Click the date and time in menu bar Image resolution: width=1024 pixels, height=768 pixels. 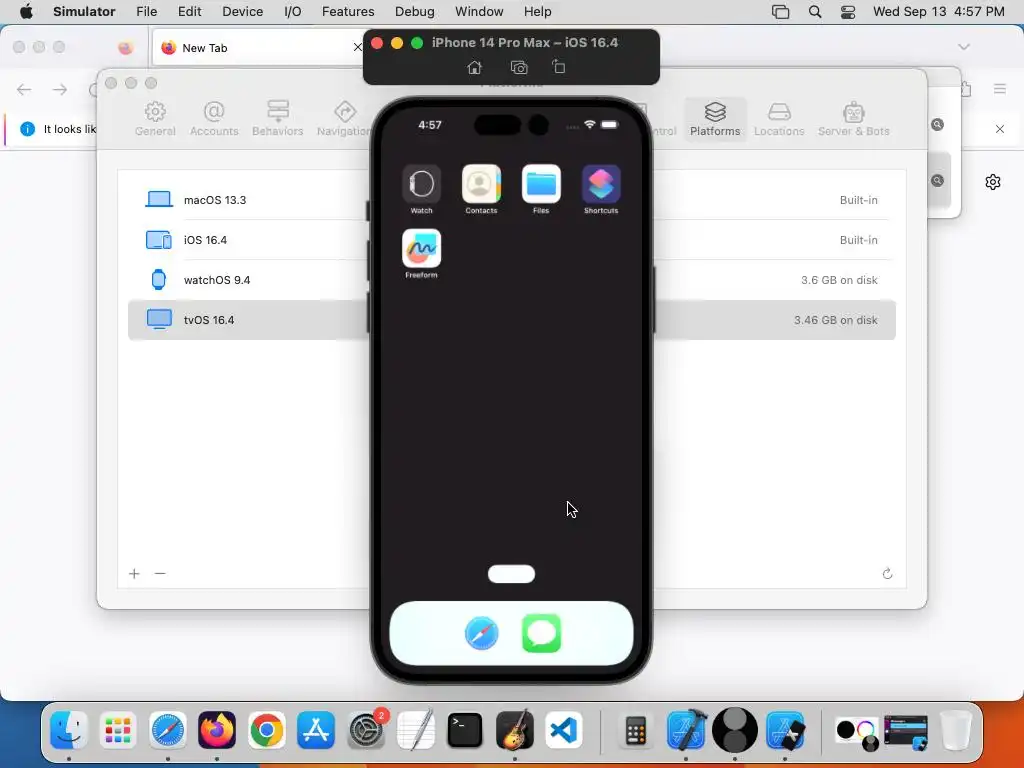pyautogui.click(x=938, y=12)
